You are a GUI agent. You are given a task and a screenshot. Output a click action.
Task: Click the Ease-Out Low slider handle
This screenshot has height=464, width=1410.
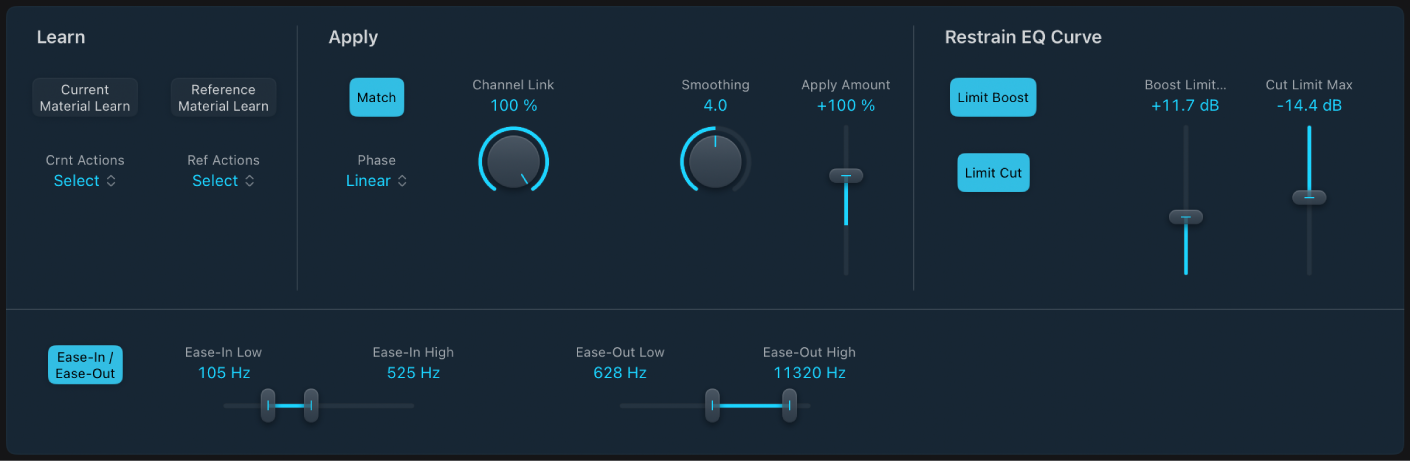[x=712, y=405]
